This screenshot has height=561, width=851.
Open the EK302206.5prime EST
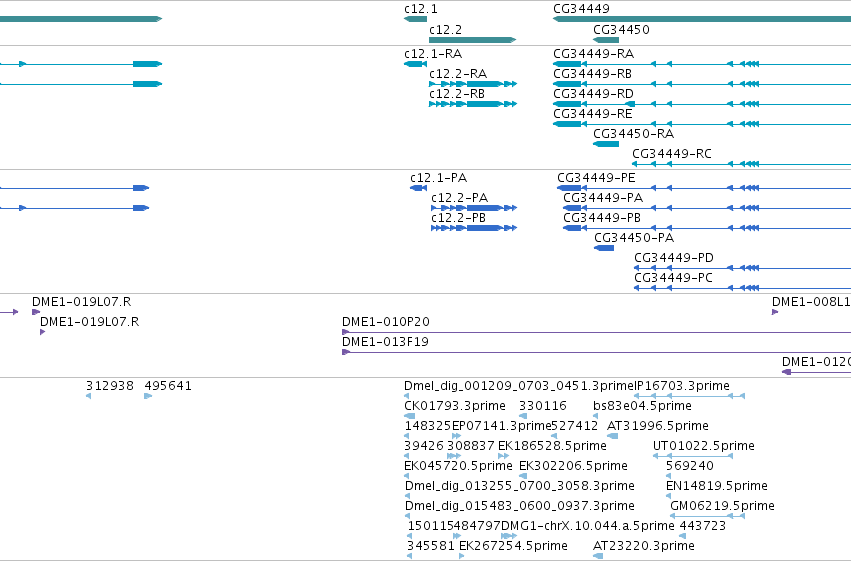(x=573, y=467)
